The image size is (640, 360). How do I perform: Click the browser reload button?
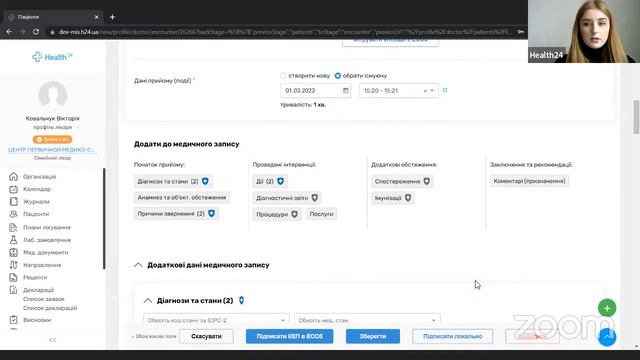[36, 31]
